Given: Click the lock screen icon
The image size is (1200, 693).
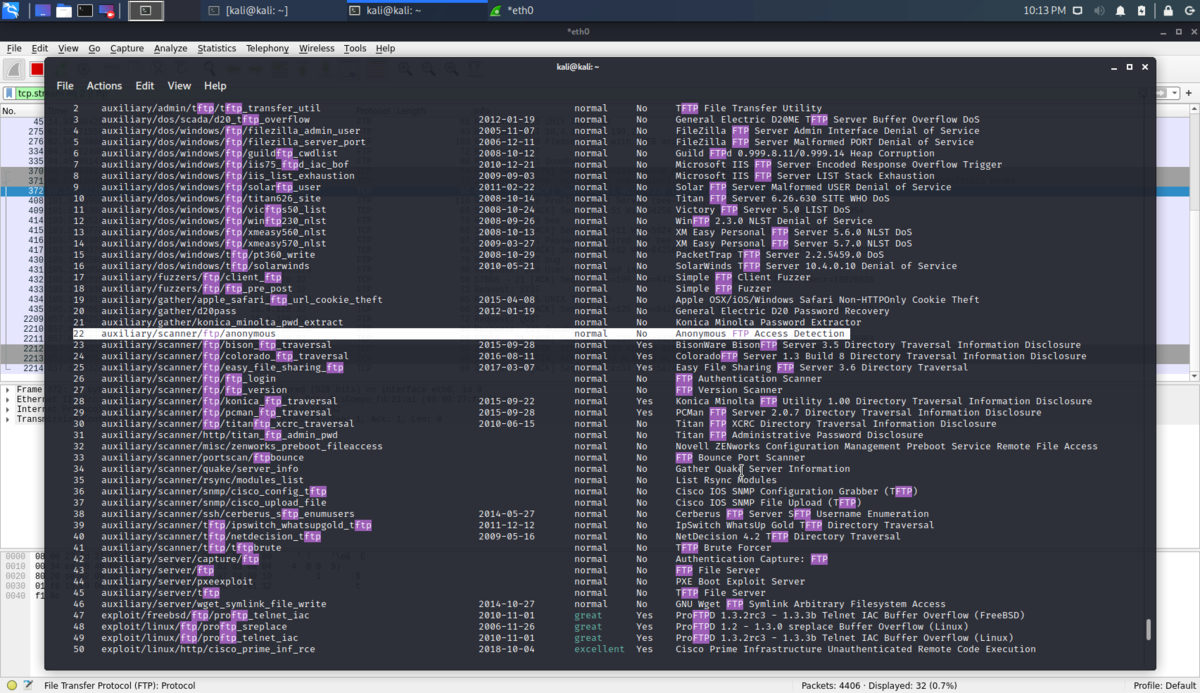Looking at the screenshot, I should [1167, 11].
